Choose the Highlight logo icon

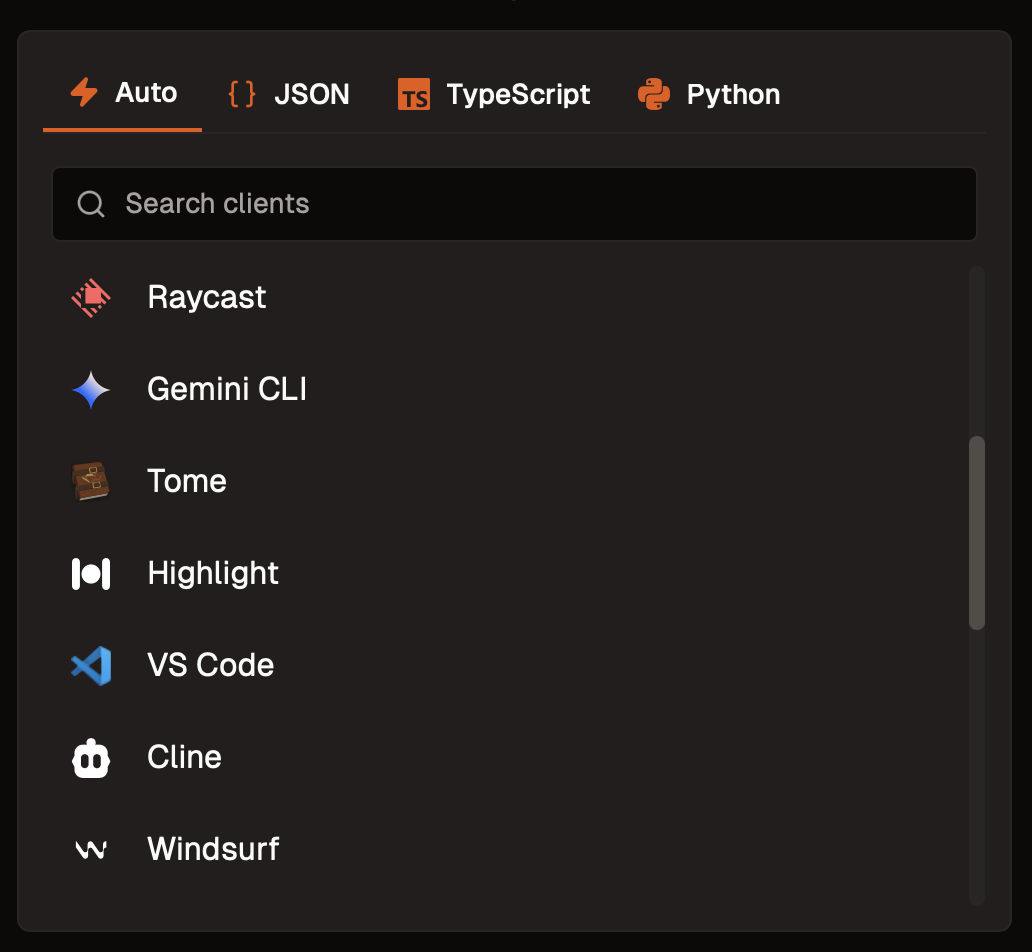point(91,573)
